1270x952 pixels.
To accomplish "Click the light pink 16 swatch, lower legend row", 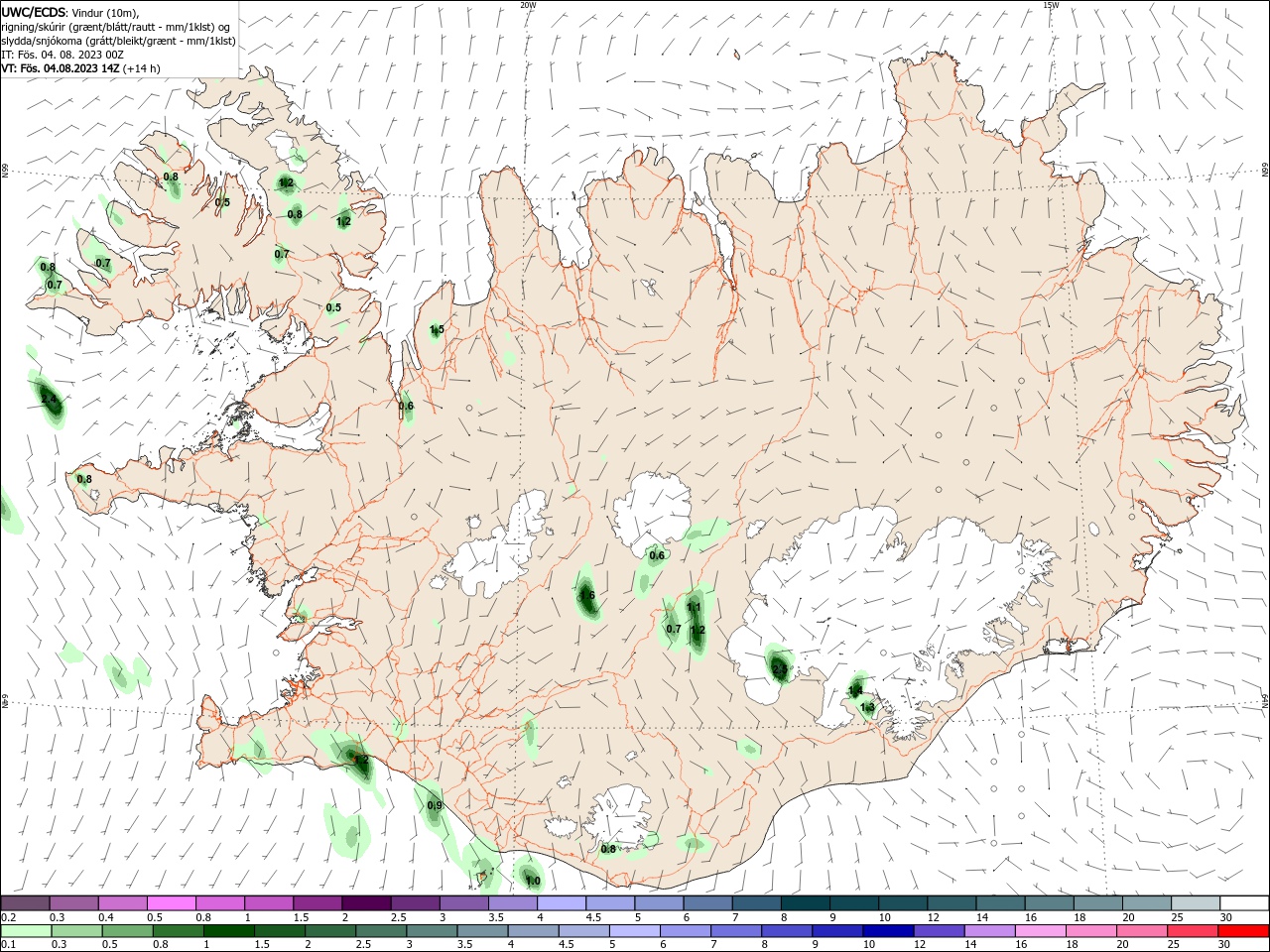I will 1039,931.
